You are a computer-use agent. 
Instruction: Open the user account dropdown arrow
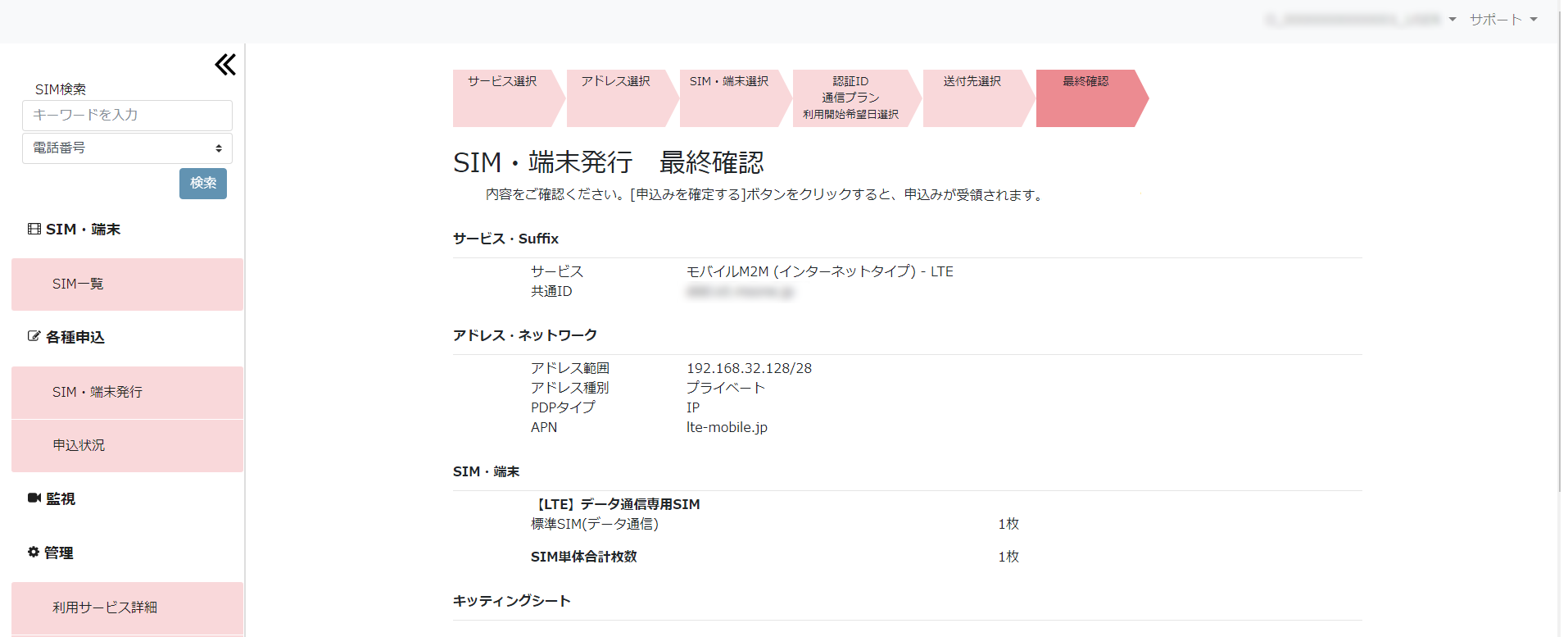(1452, 20)
